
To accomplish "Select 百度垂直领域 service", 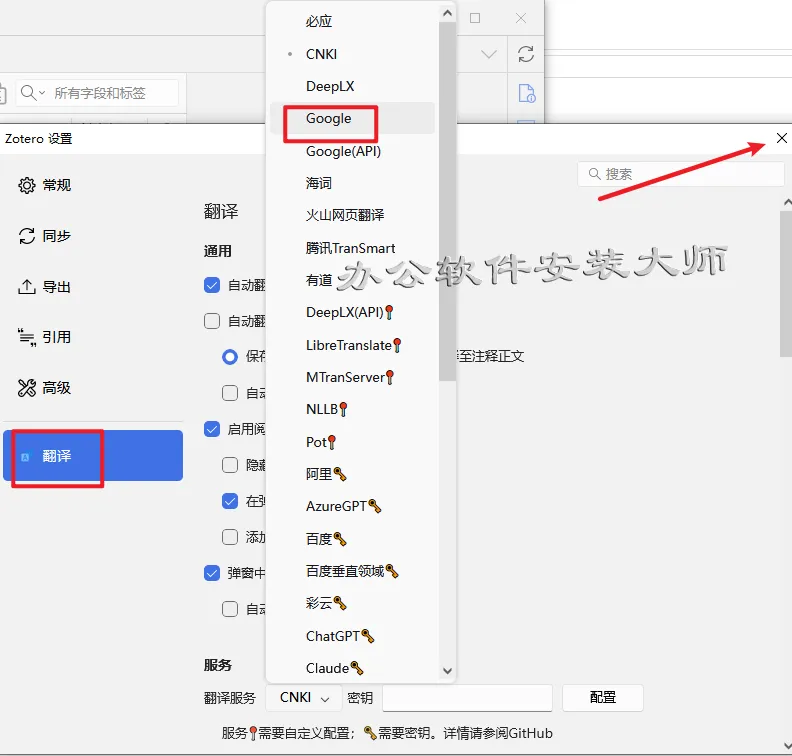I will point(353,571).
